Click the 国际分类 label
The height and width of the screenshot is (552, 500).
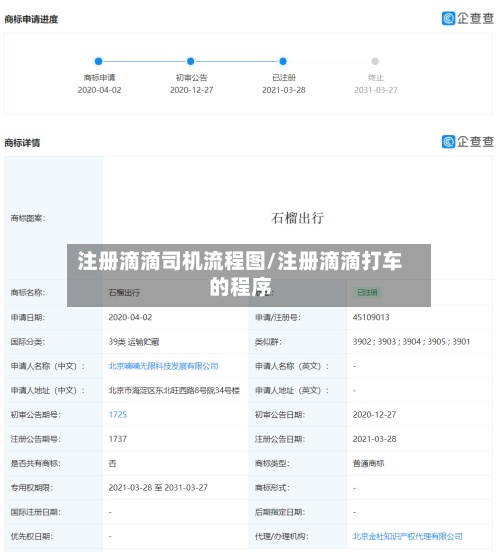pos(28,342)
